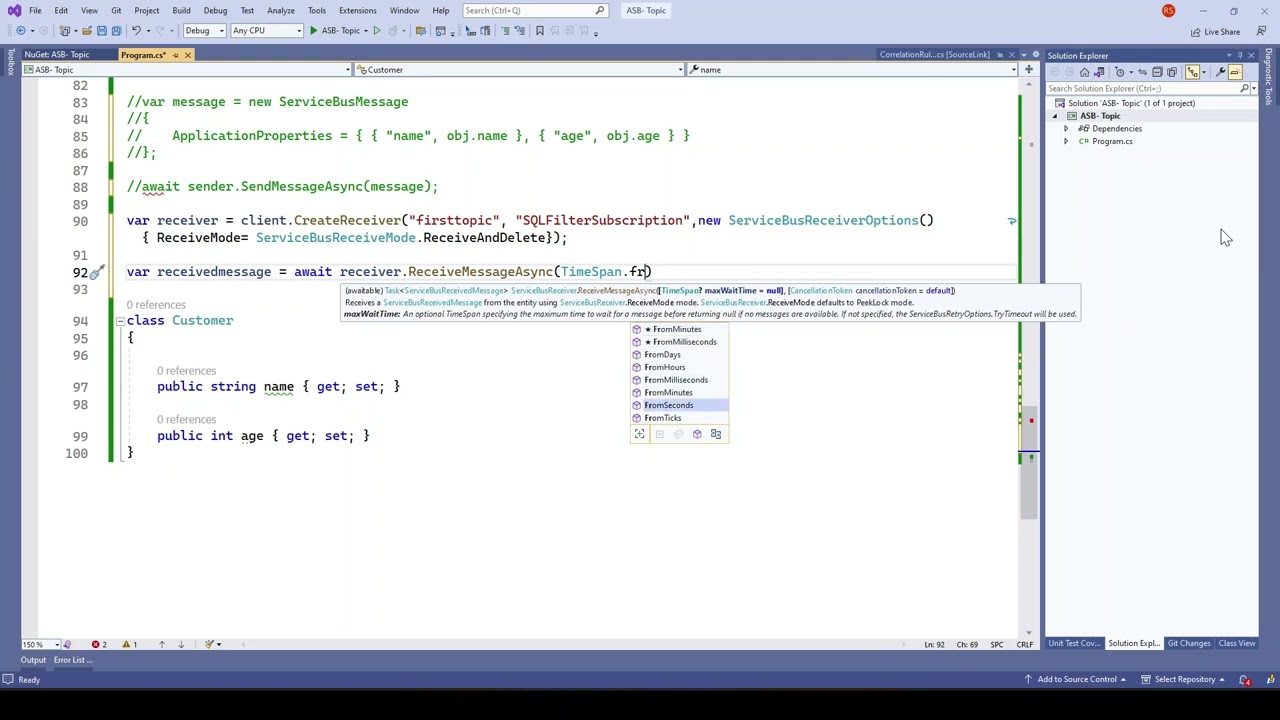Open the Extensions menu

(357, 10)
